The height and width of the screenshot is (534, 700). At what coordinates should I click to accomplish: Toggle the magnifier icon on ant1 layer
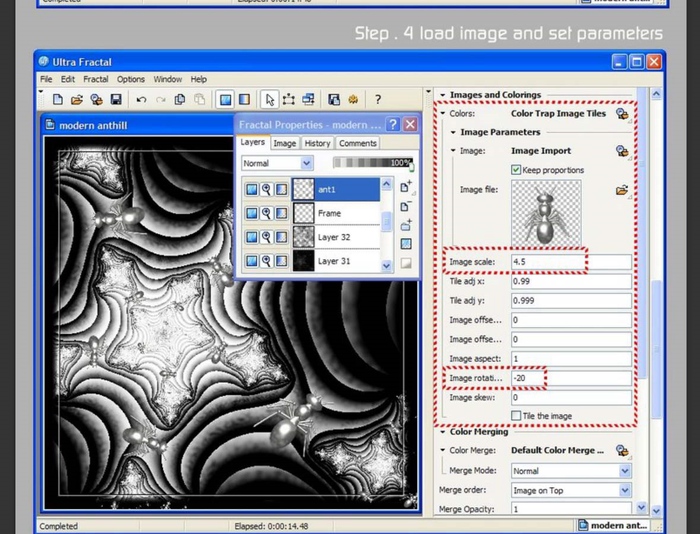pos(267,189)
